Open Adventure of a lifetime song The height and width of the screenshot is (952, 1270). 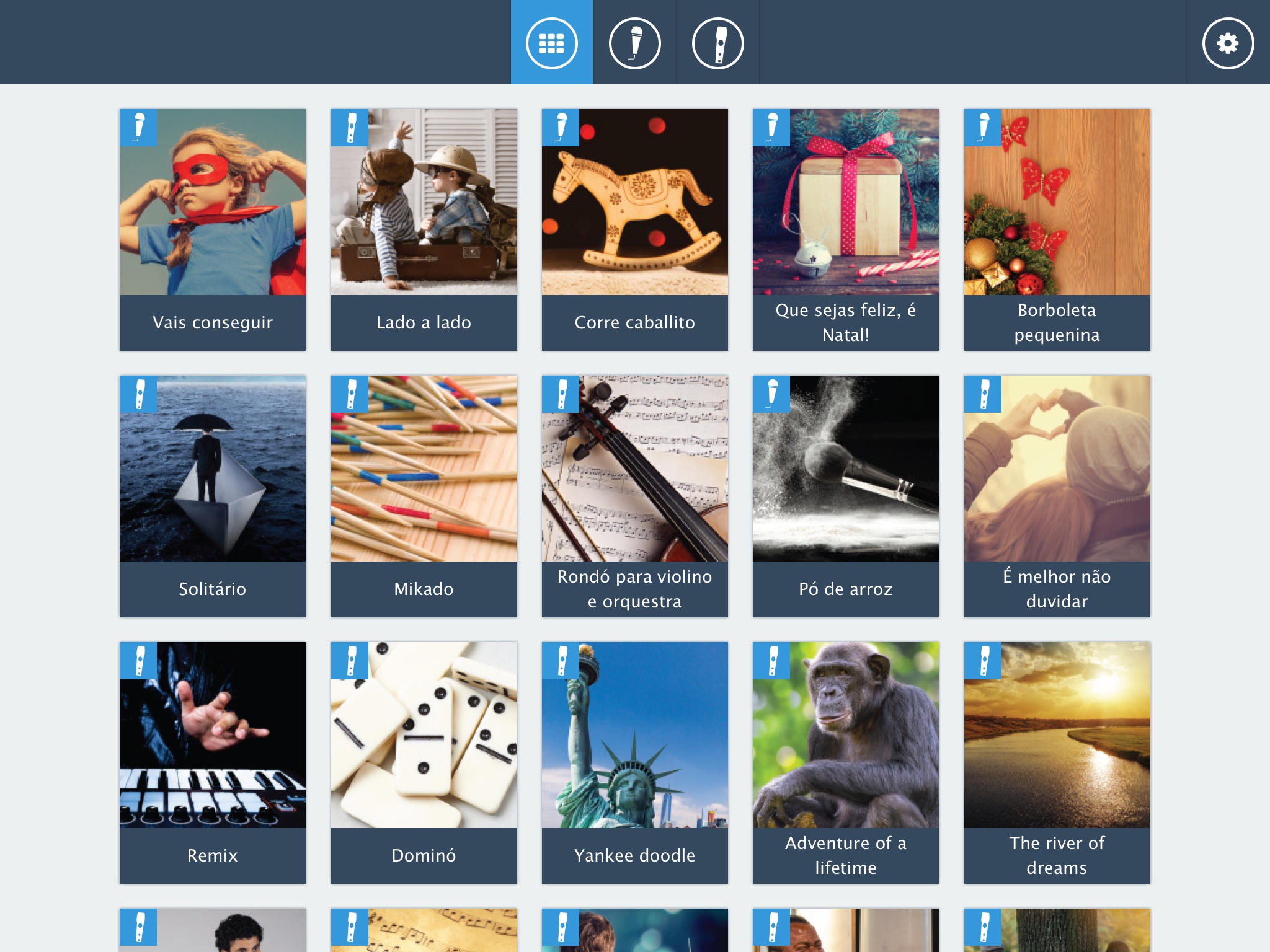tap(846, 763)
